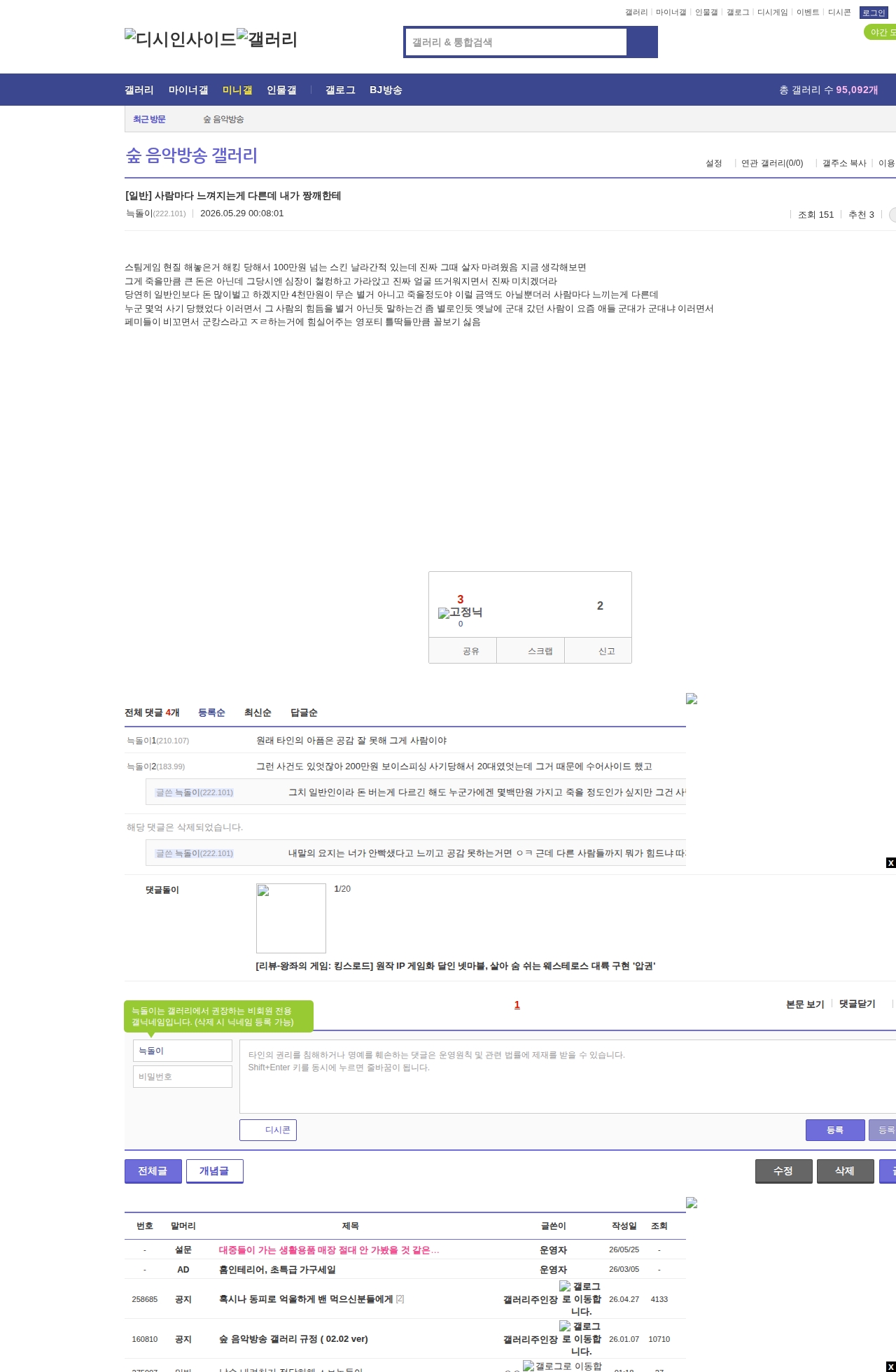Click the 갤러리 logo image beside 디시인사이드

(267, 39)
